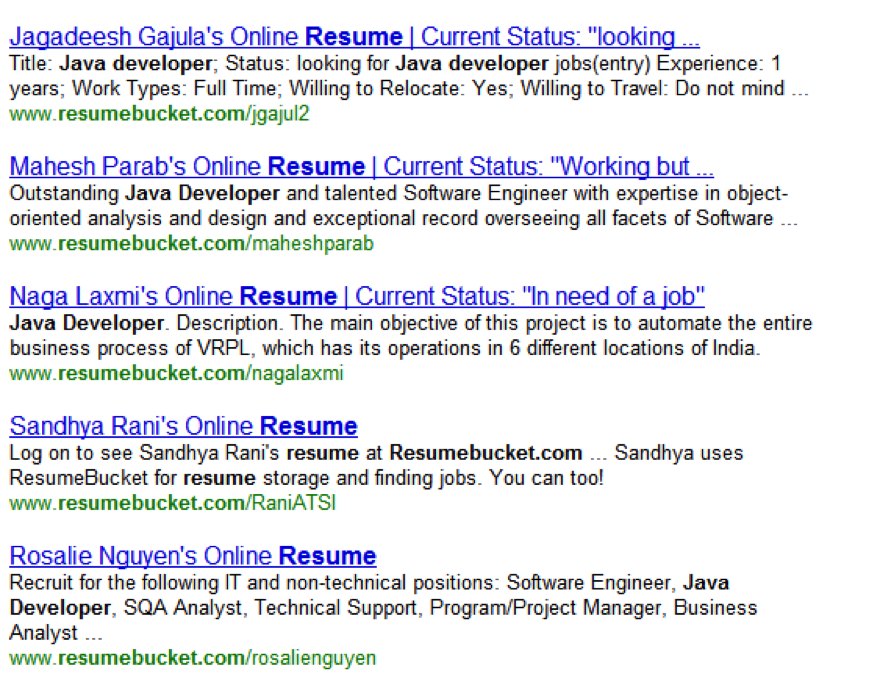Click the text 'Analyst ...' in the last result
Viewport: 882px width, 700px height.
click(56, 634)
